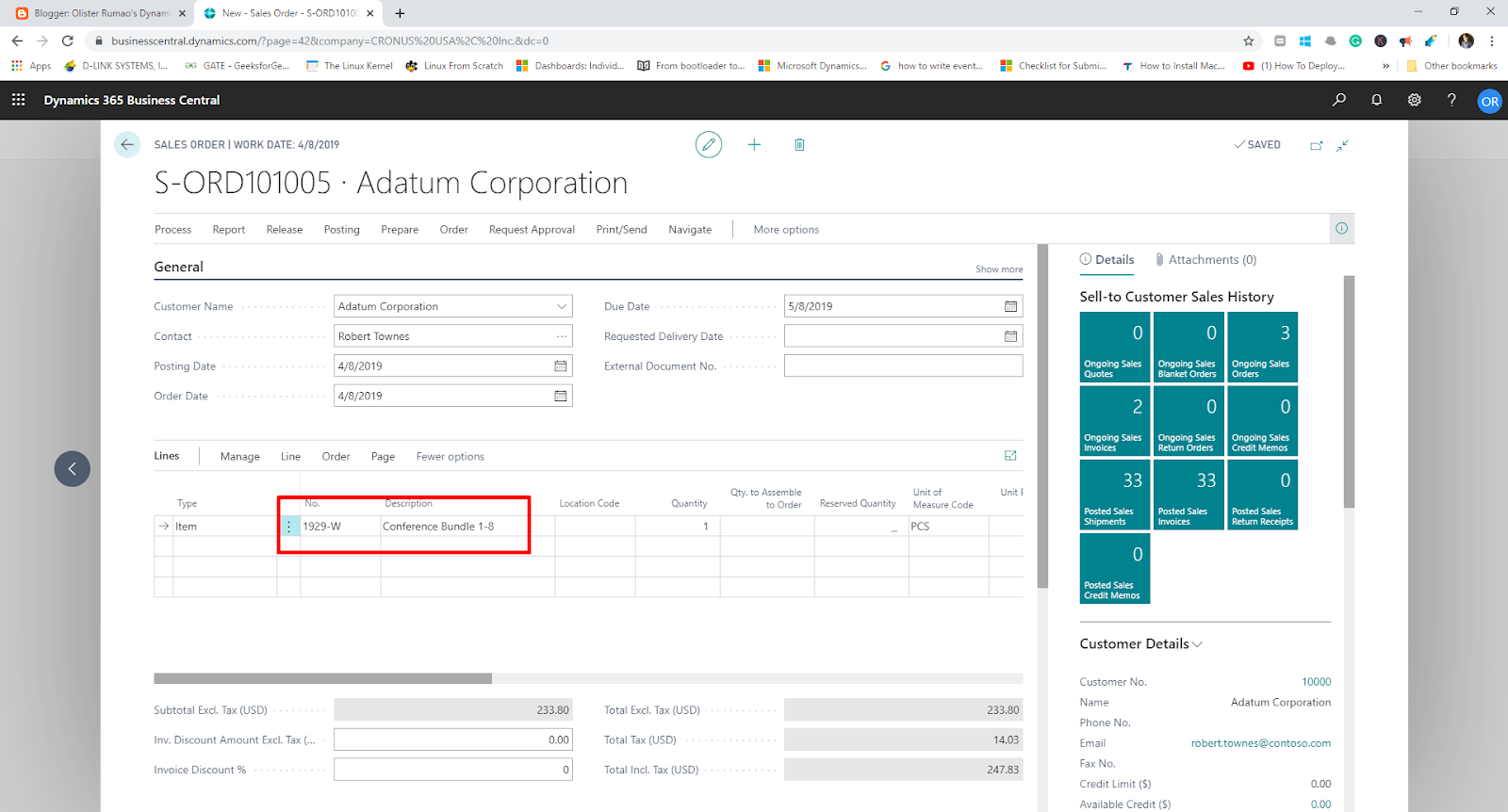The width and height of the screenshot is (1508, 812).
Task: Click More options in the action bar
Action: click(x=786, y=230)
